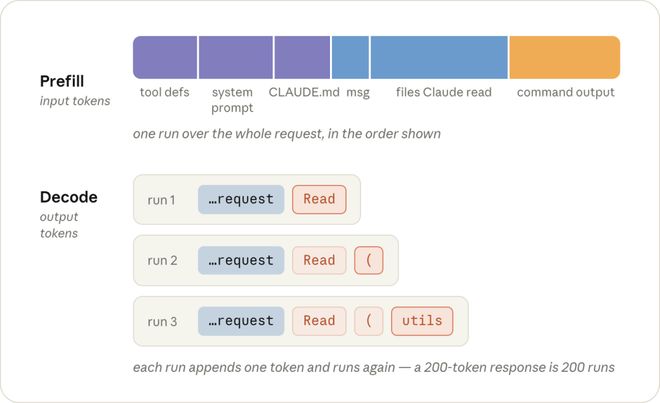Image resolution: width=660 pixels, height=403 pixels.
Task: Click the Read token in run 2
Action: point(319,260)
